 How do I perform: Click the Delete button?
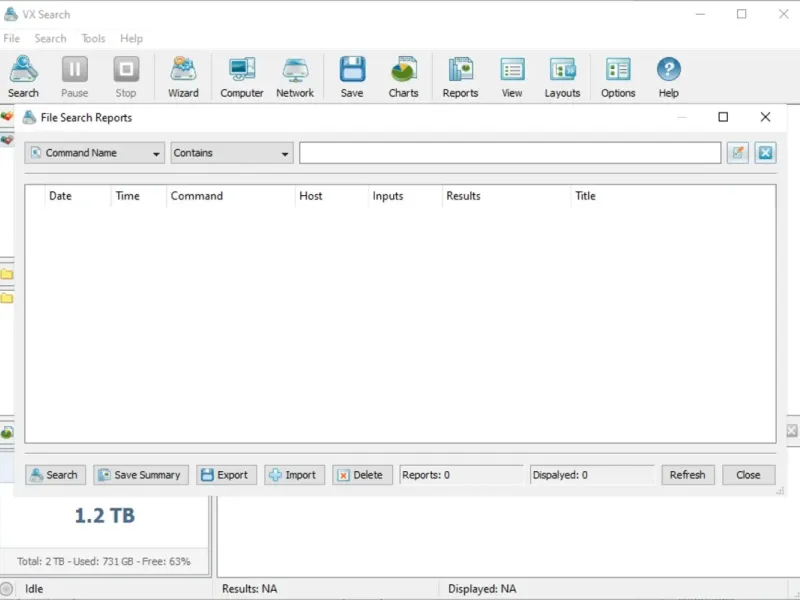(362, 475)
